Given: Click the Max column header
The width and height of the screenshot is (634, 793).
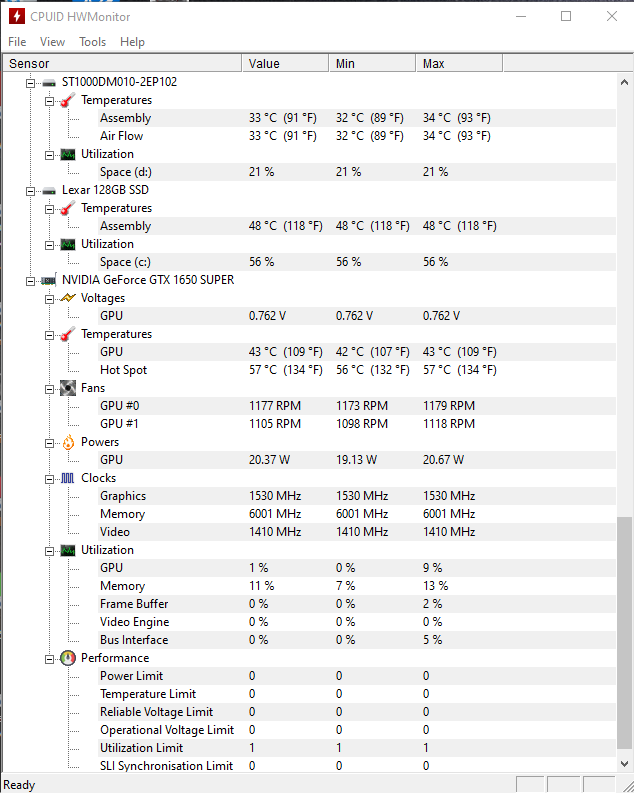Looking at the screenshot, I should coord(459,64).
